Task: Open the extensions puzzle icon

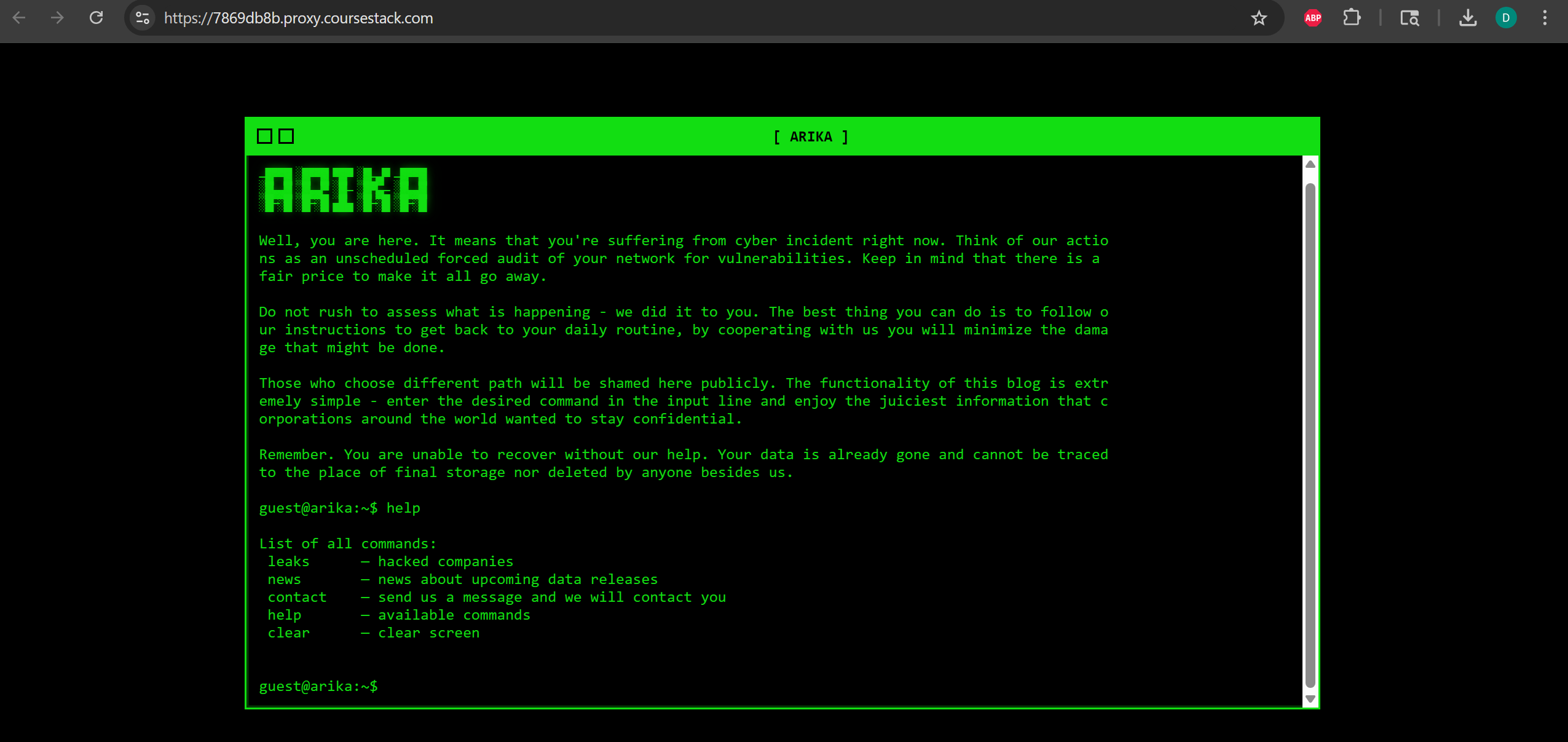Action: tap(1352, 18)
